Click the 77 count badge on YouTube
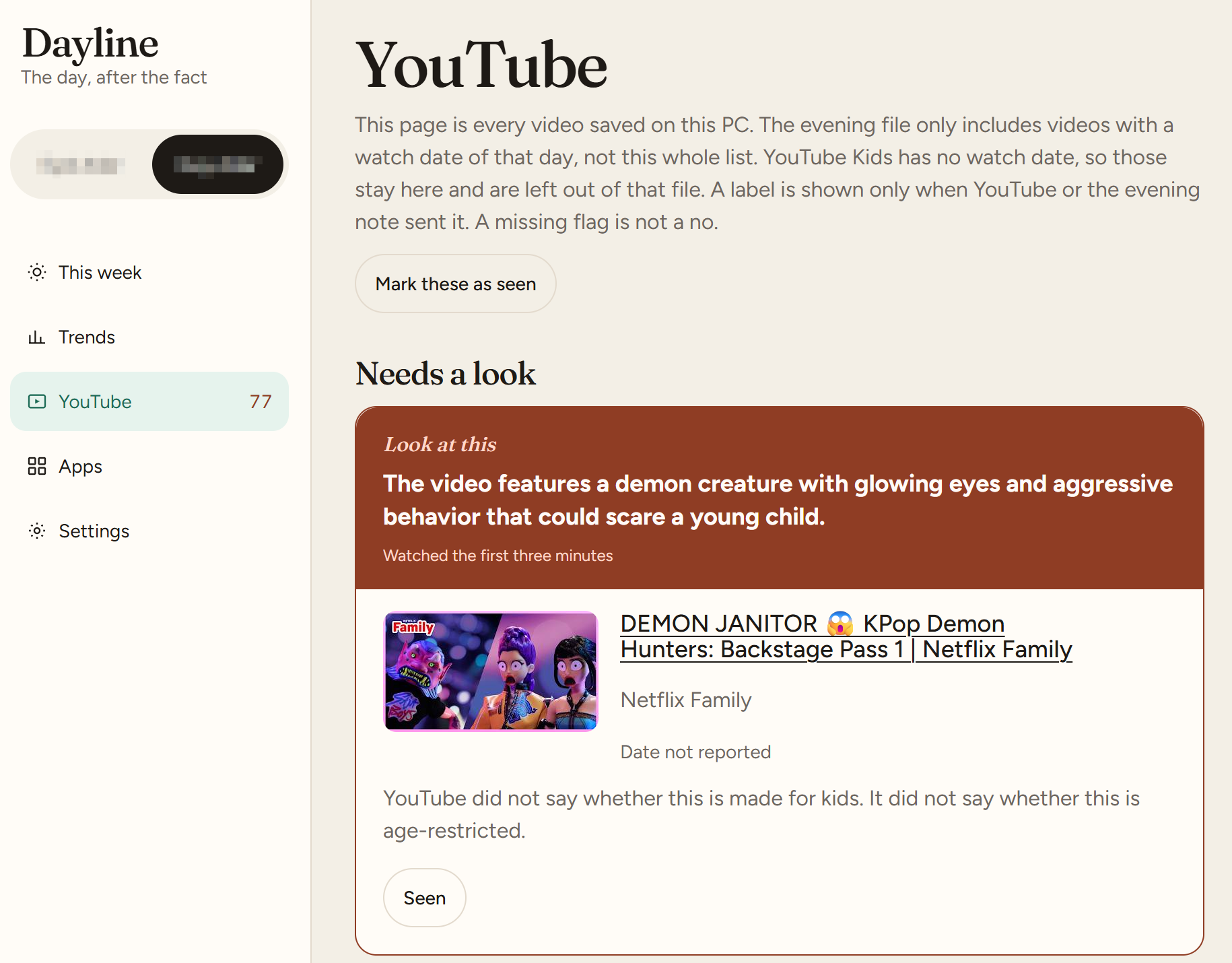This screenshot has width=1232, height=963. (261, 401)
